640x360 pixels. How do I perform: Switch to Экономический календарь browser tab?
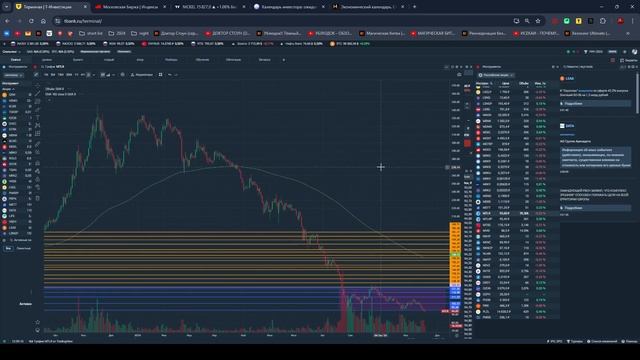click(x=367, y=7)
